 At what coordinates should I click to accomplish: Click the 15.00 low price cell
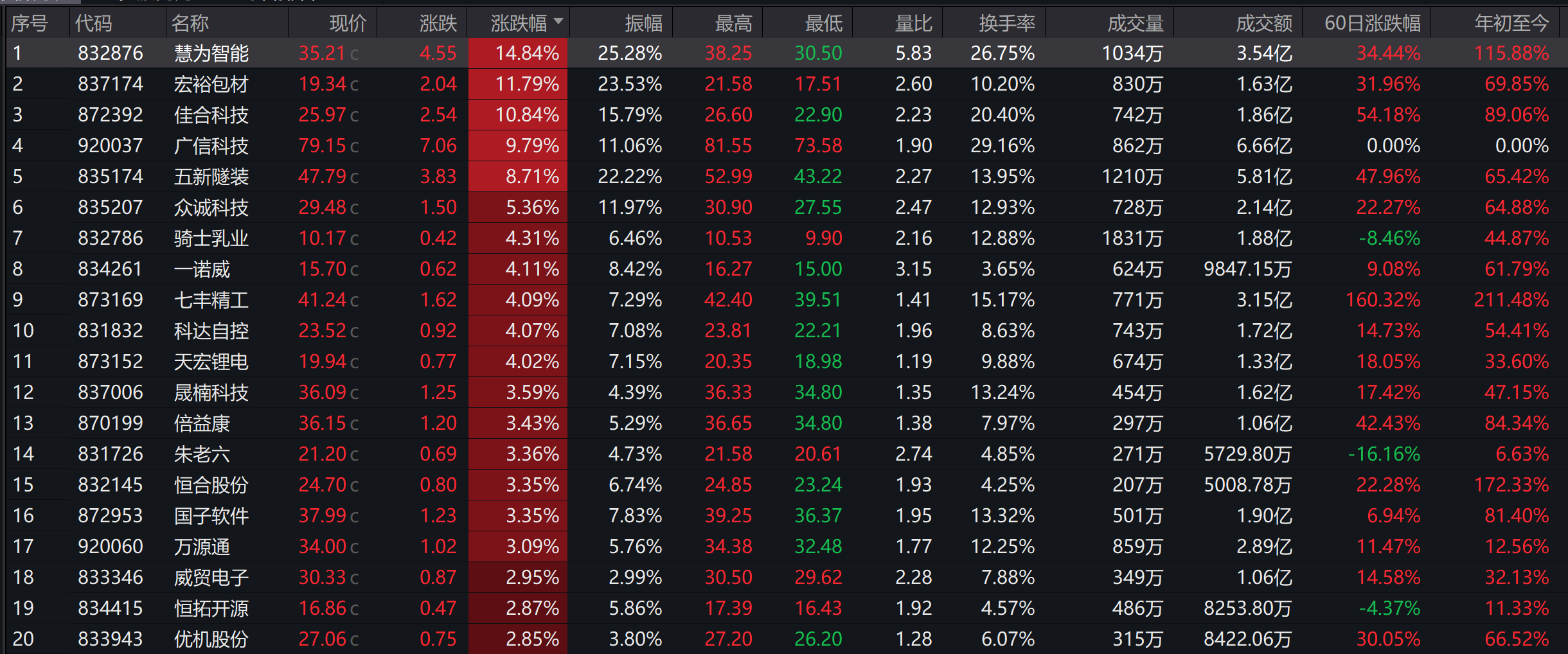point(818,269)
